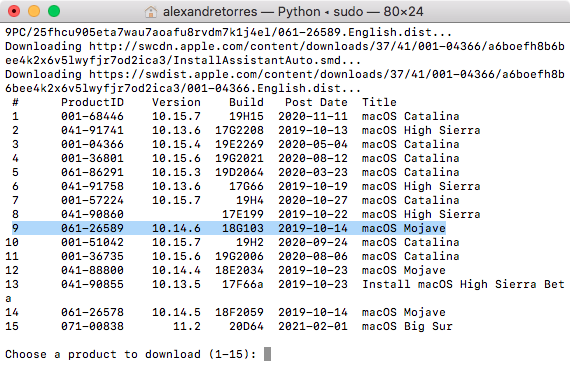Click build number 19D2064
This screenshot has width=570, height=366.
pyautogui.click(x=239, y=172)
